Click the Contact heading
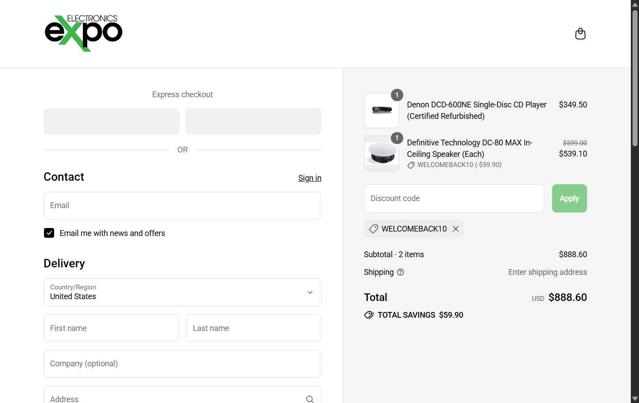639x403 pixels. [x=64, y=177]
